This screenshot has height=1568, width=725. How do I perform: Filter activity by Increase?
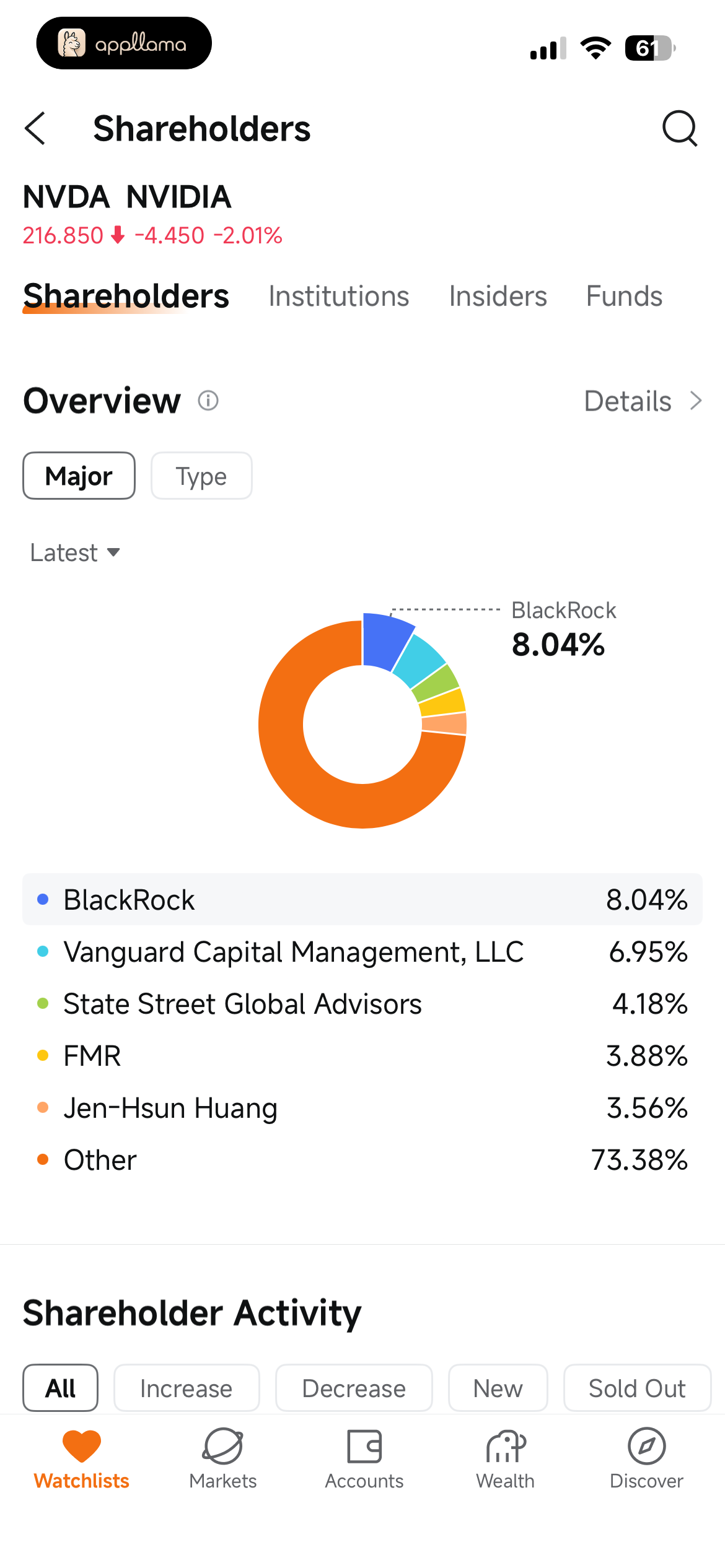(187, 1388)
